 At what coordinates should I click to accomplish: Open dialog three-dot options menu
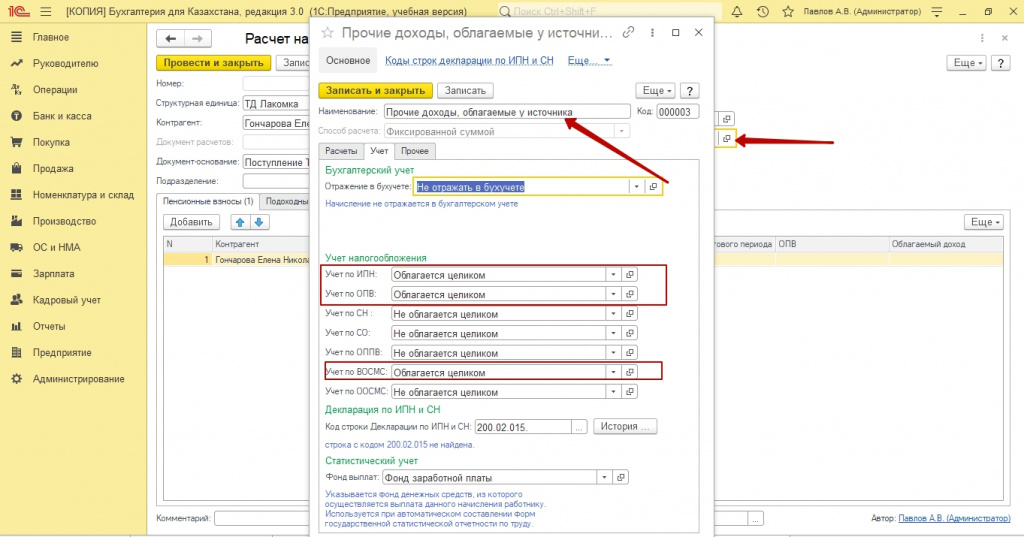[652, 33]
